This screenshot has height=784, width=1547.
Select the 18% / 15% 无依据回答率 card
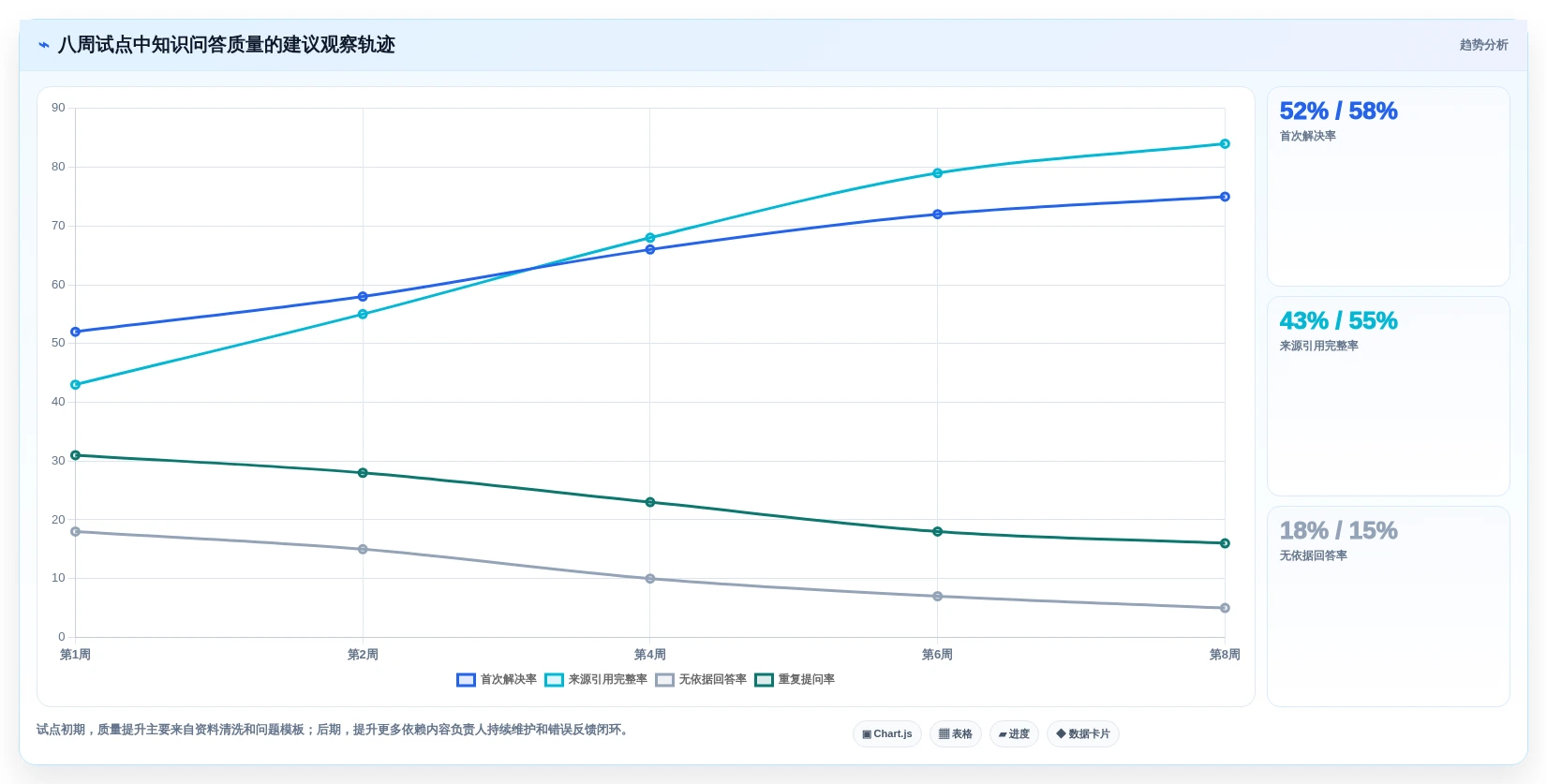[1388, 606]
